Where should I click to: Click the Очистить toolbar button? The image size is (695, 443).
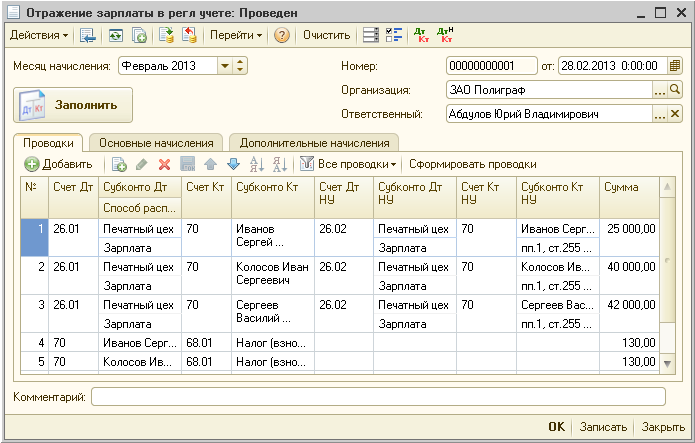[x=327, y=35]
